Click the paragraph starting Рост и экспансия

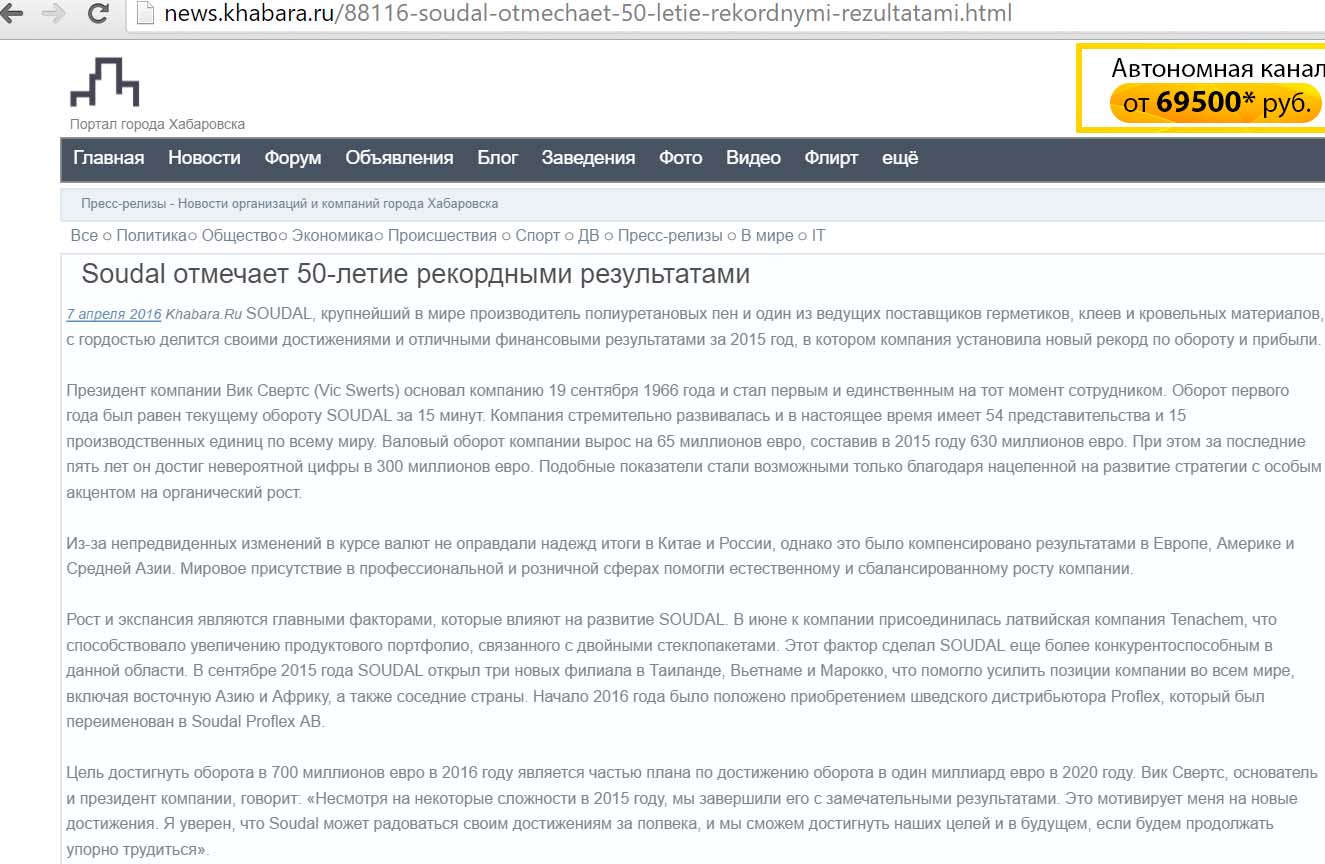(681, 670)
